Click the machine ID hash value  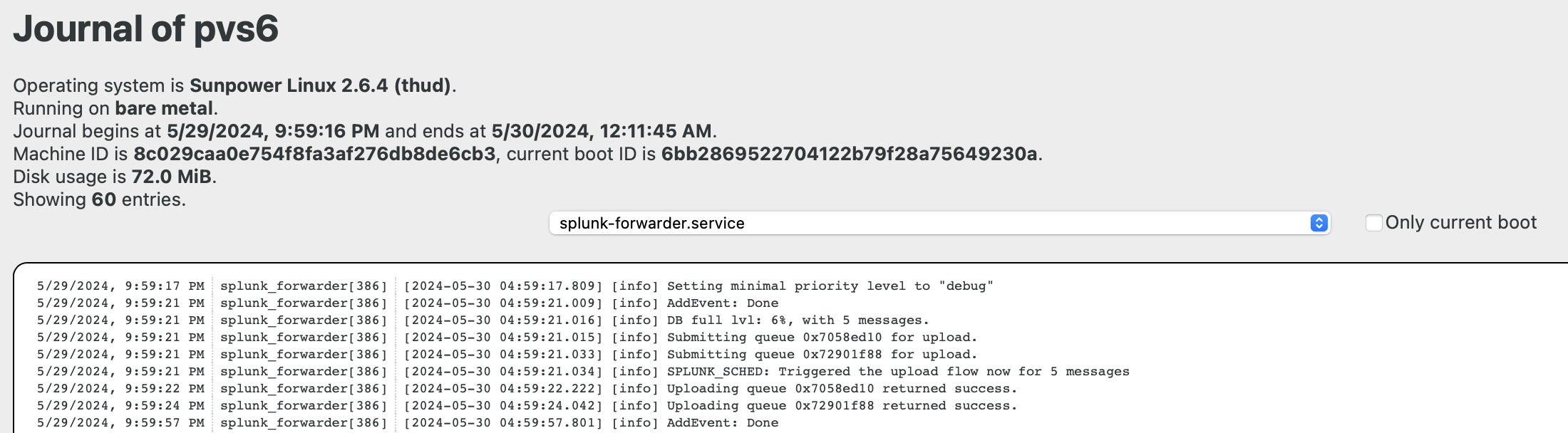click(x=314, y=154)
